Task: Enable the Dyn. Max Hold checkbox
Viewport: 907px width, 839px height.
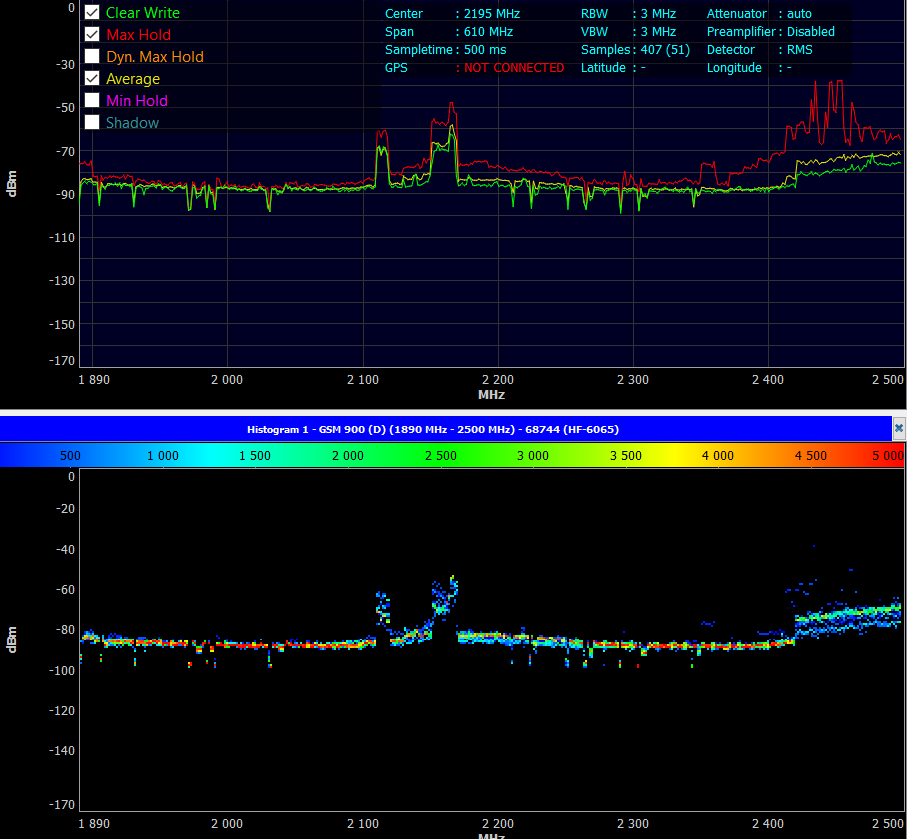Action: pyautogui.click(x=92, y=57)
